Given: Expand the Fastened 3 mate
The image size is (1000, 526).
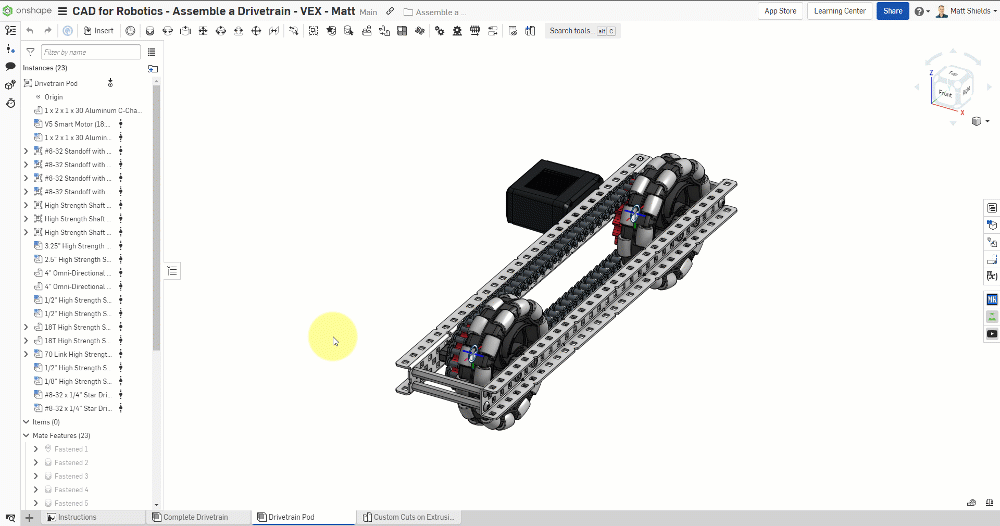Looking at the screenshot, I should [x=36, y=476].
